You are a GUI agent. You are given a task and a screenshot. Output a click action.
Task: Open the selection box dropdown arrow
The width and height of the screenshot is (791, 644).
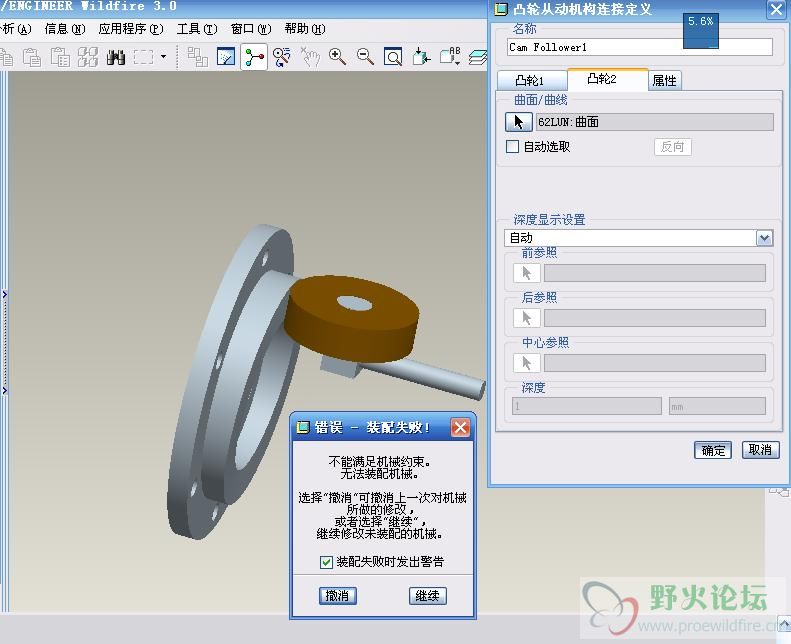click(163, 56)
